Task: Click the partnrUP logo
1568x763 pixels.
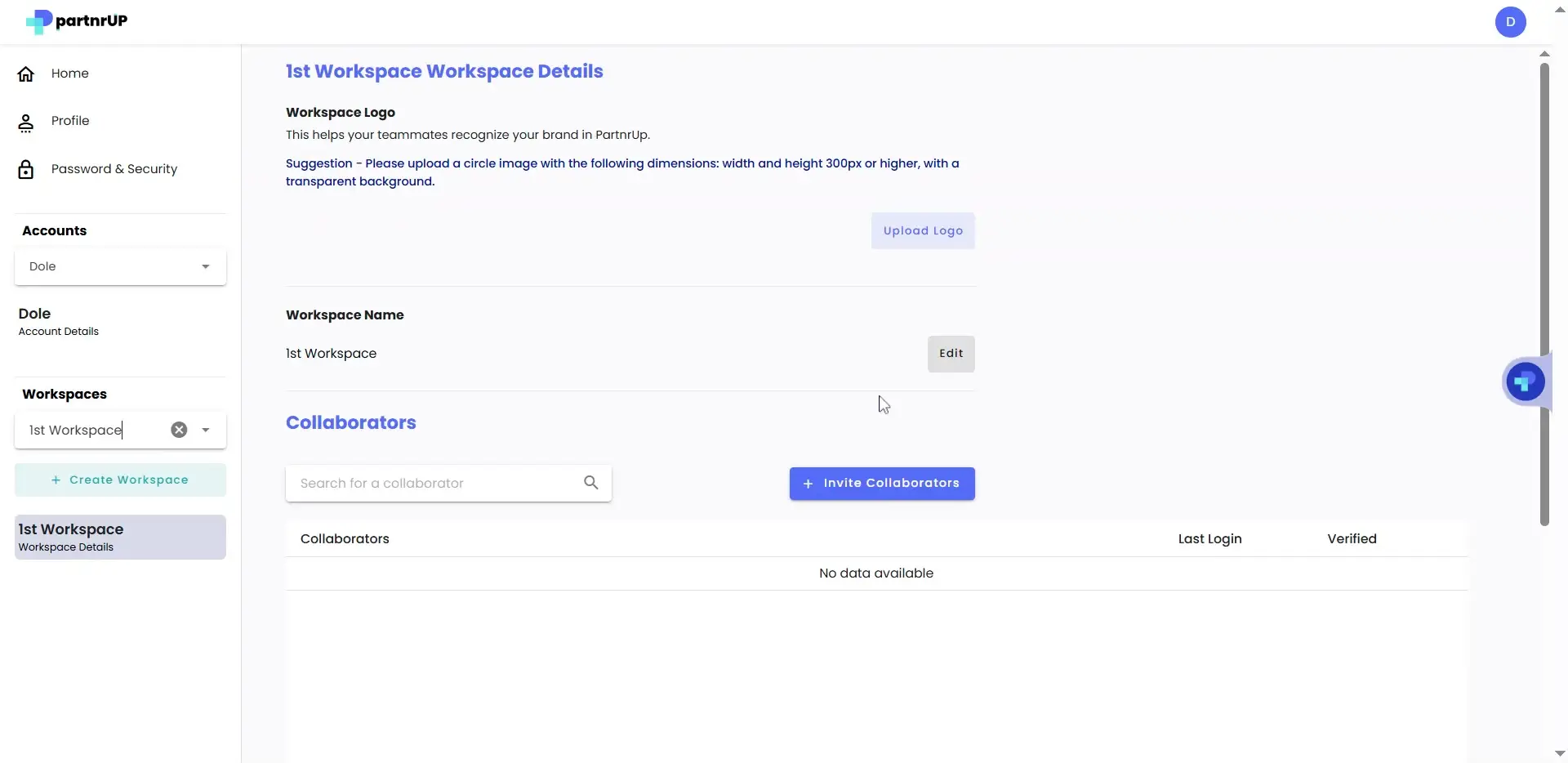Action: pos(76,22)
